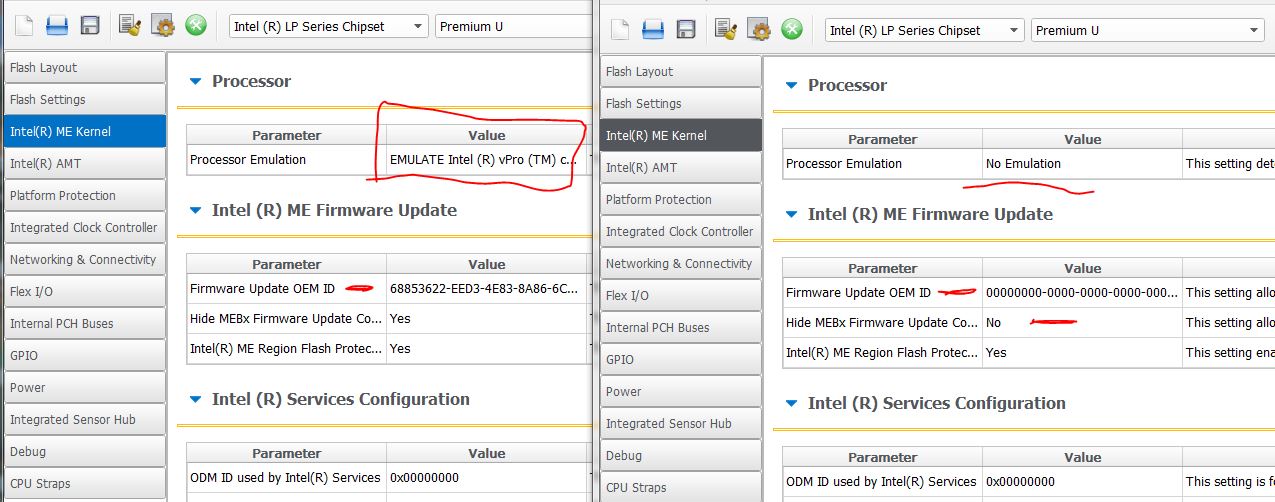Click the No Emulation value in right window
1275x502 pixels.
[1082, 164]
